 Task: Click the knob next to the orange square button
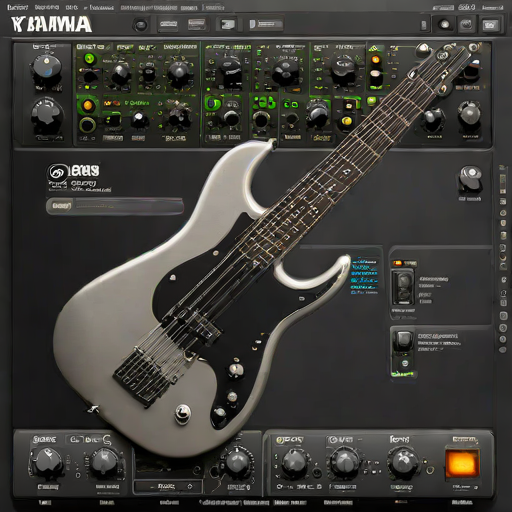404,462
